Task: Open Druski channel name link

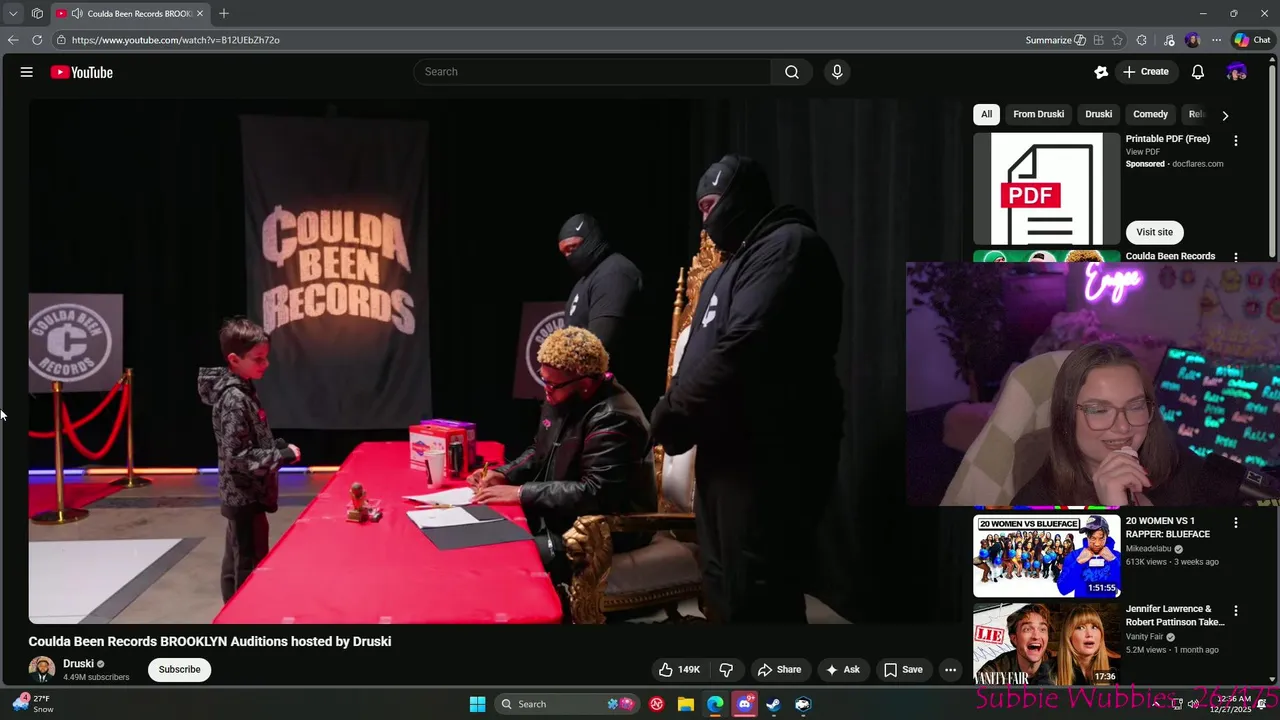Action: [x=78, y=663]
